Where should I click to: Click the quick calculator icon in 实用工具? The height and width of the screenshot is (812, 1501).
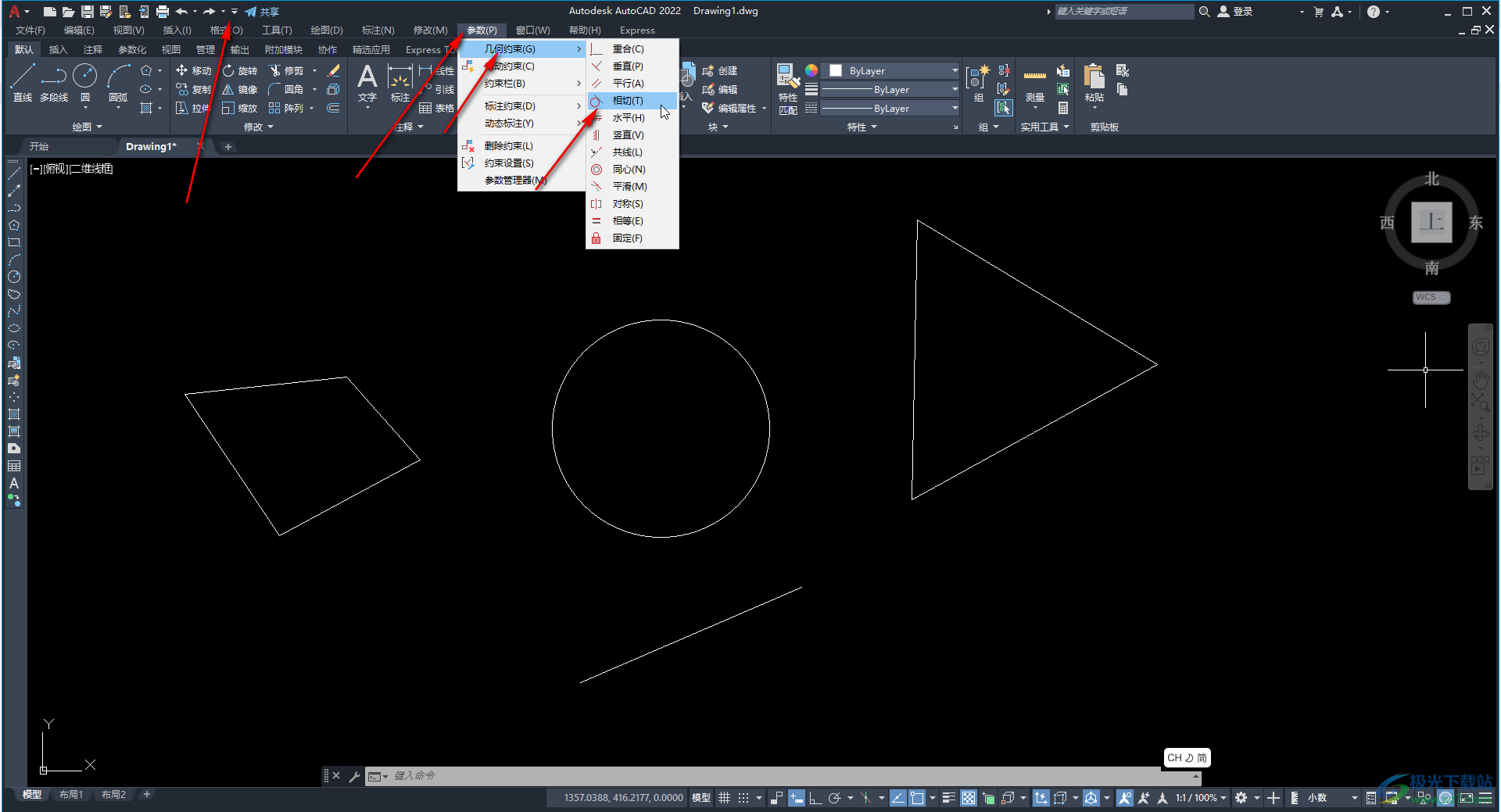(x=1062, y=108)
